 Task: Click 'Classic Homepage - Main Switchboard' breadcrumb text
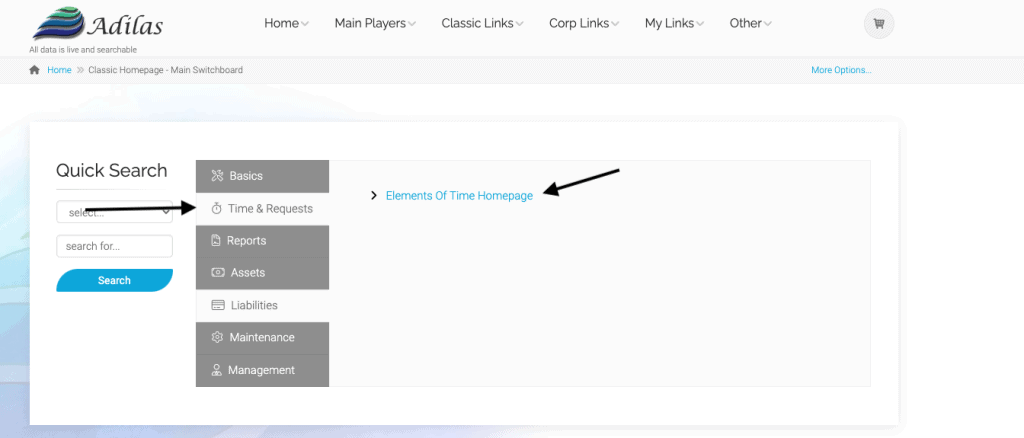(x=165, y=70)
